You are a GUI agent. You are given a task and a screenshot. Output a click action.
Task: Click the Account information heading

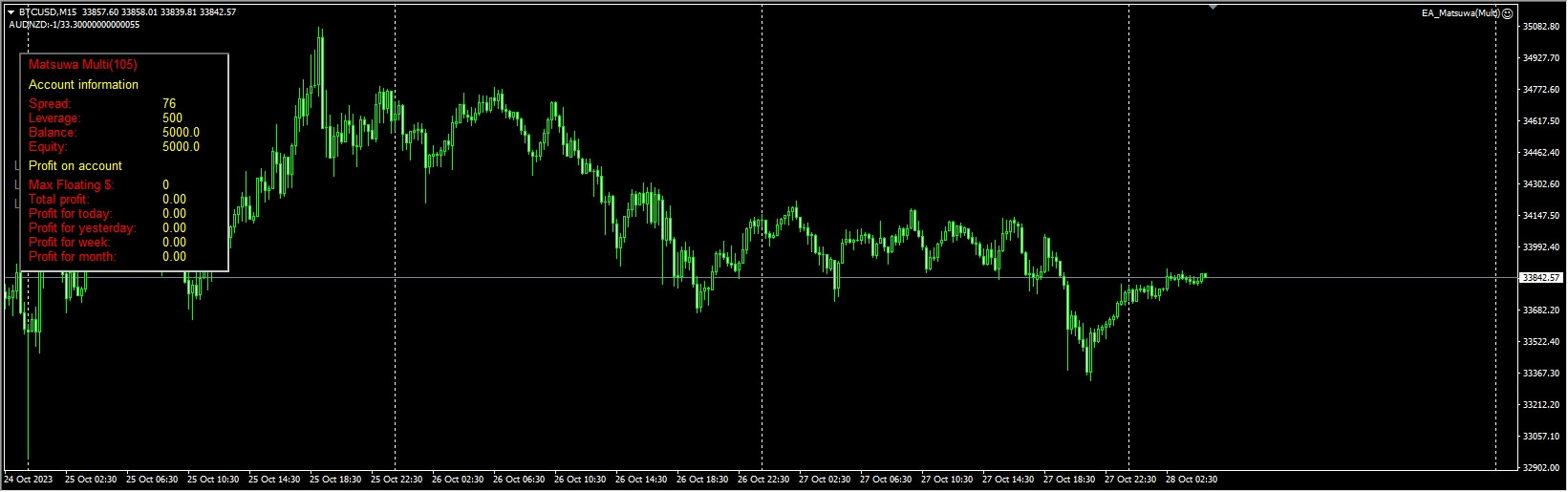83,85
